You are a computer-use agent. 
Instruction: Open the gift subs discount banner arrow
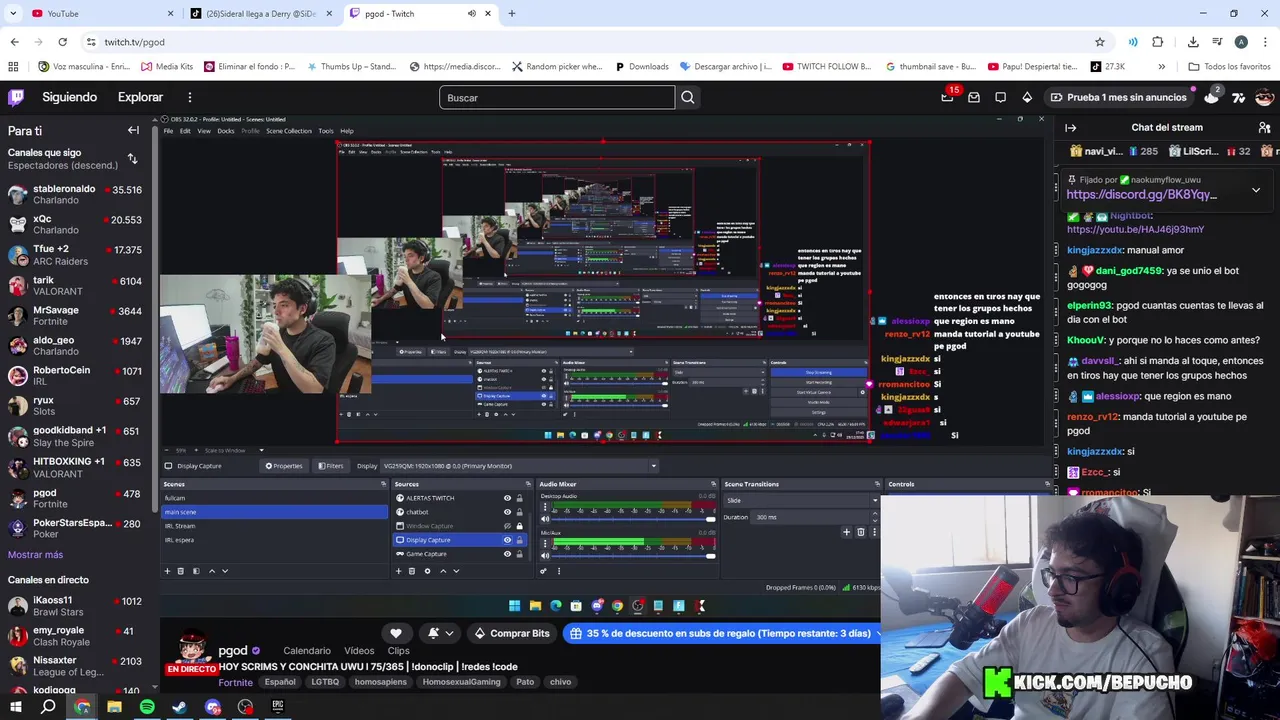click(877, 633)
